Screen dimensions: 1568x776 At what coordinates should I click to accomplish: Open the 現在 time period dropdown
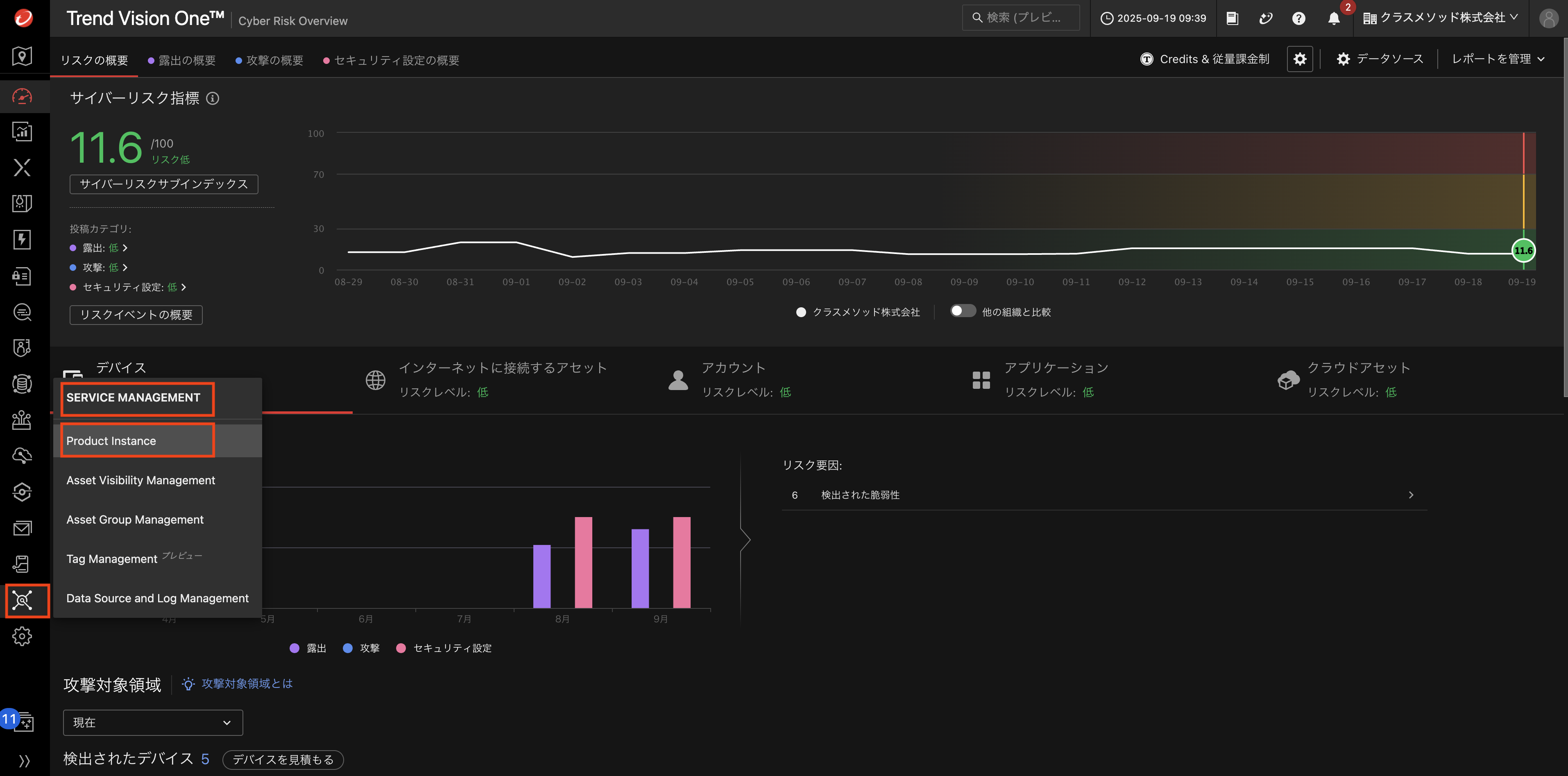(153, 722)
